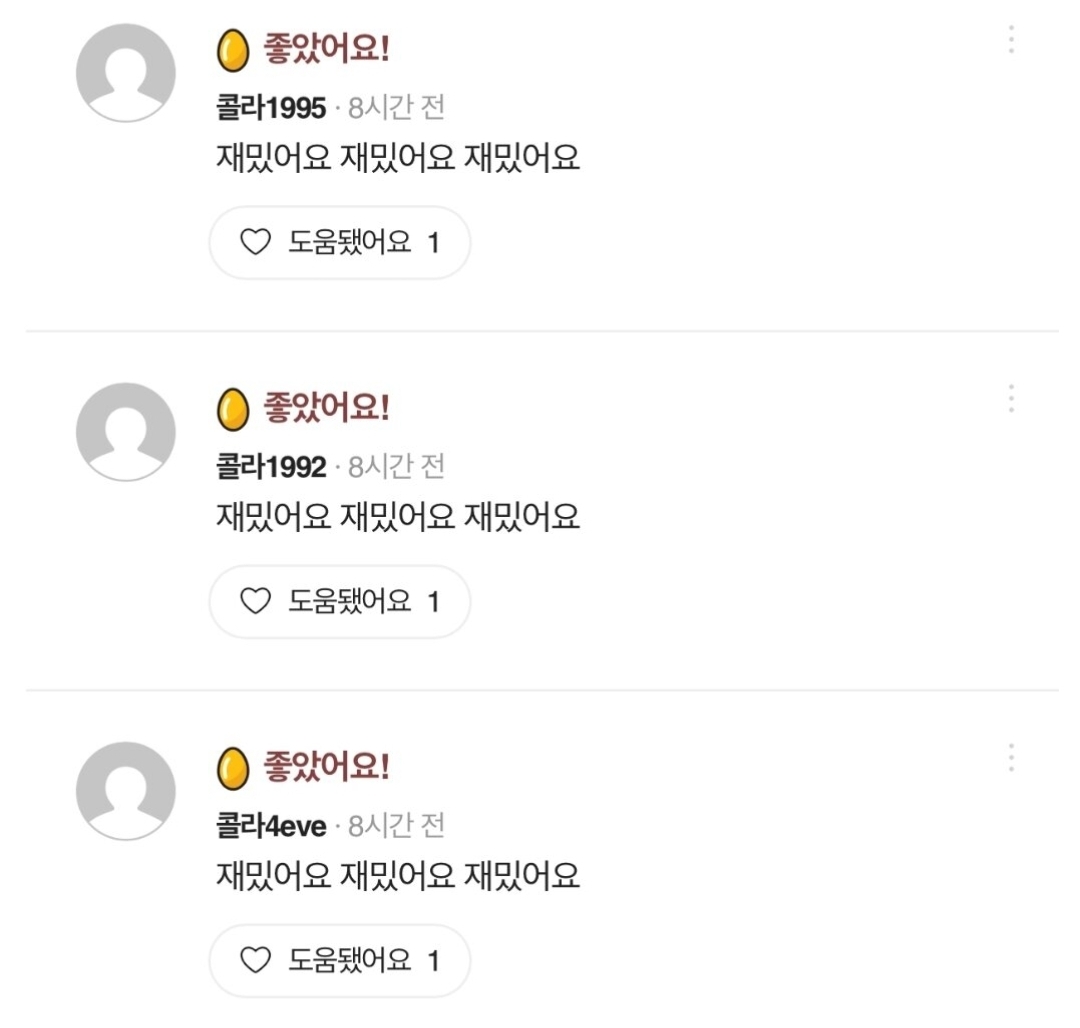The width and height of the screenshot is (1080, 1028).
Task: Click the 좋았어요! label on 콜라4eve's review
Action: tap(326, 767)
